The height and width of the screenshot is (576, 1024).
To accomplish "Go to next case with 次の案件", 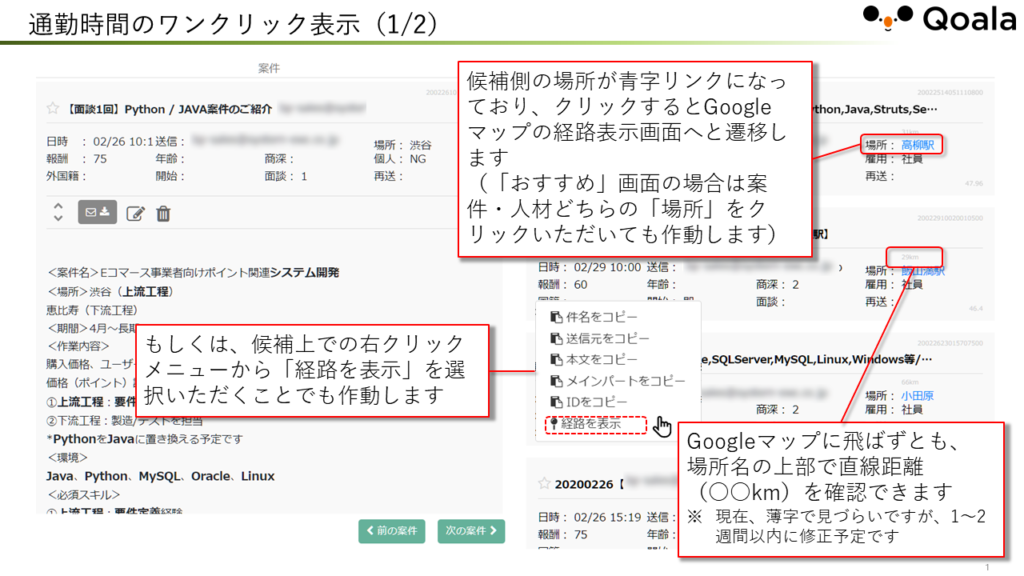I will pos(470,530).
